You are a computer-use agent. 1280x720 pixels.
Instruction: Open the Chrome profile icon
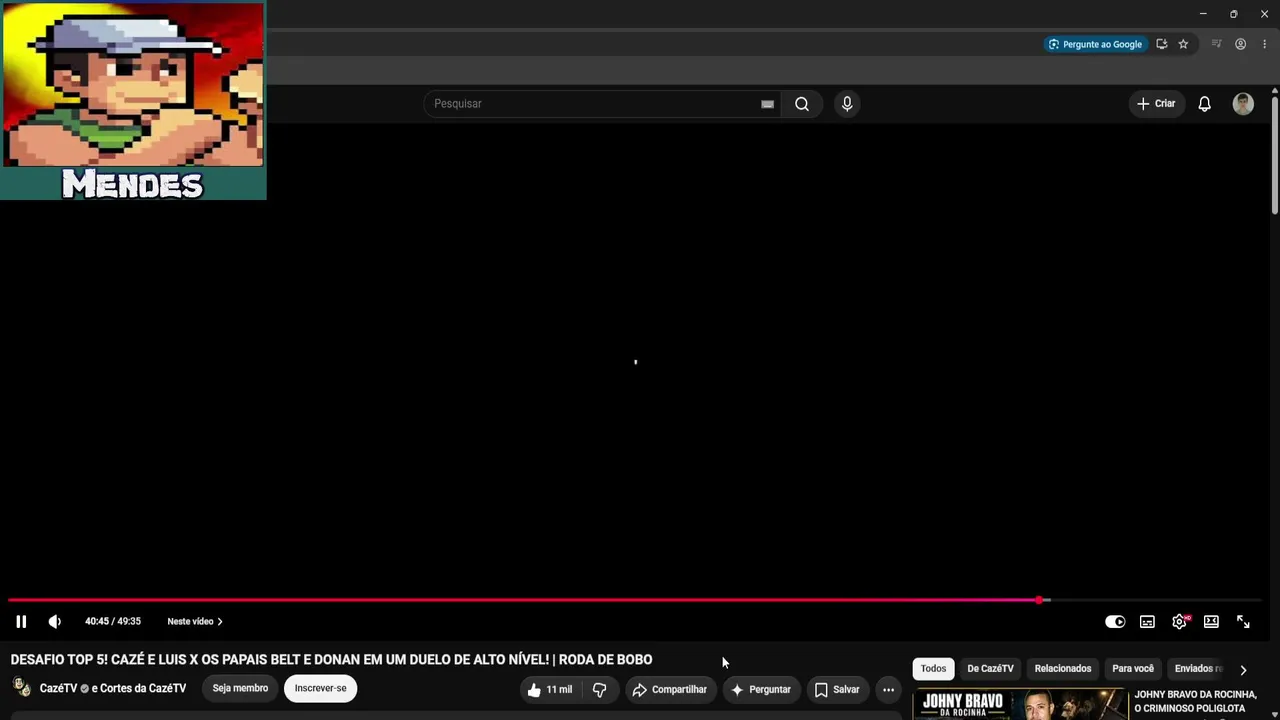pyautogui.click(x=1241, y=44)
